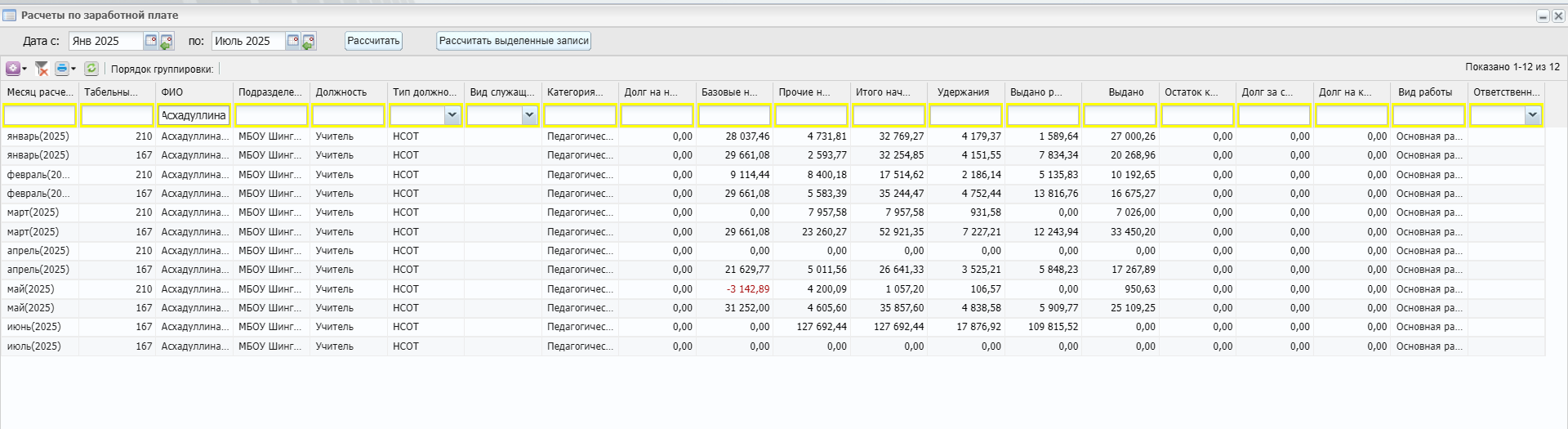Image resolution: width=1568 pixels, height=429 pixels.
Task: Clear filters with the funnel icon
Action: 42,69
